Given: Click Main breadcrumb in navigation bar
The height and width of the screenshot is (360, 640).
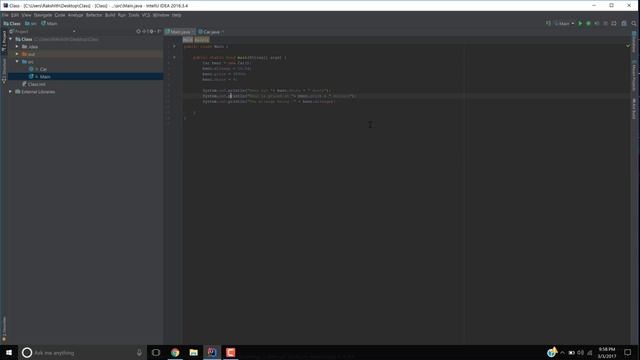Looking at the screenshot, I should [49, 24].
